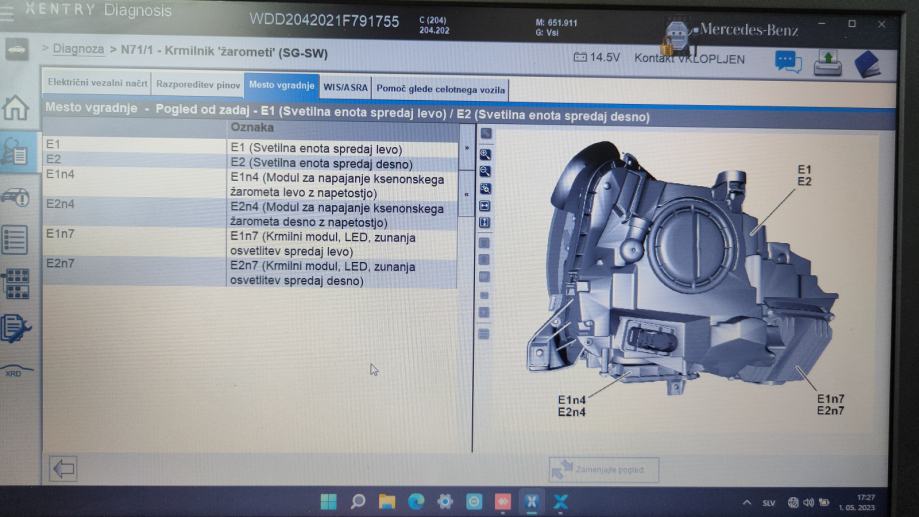The image size is (919, 517).
Task: Click the zoom region magnifier icon
Action: click(485, 189)
